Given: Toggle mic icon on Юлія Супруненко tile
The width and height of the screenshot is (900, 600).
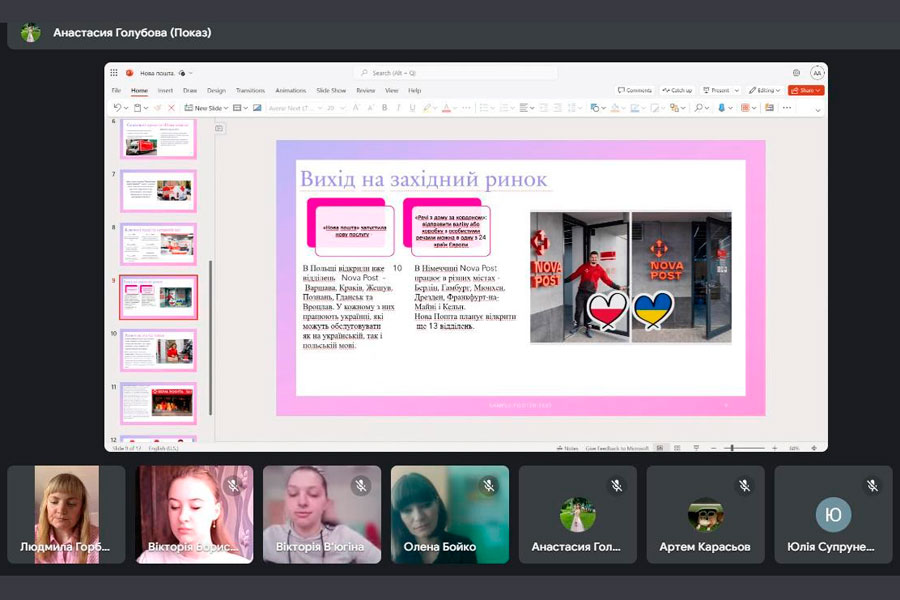Looking at the screenshot, I should pyautogui.click(x=873, y=485).
